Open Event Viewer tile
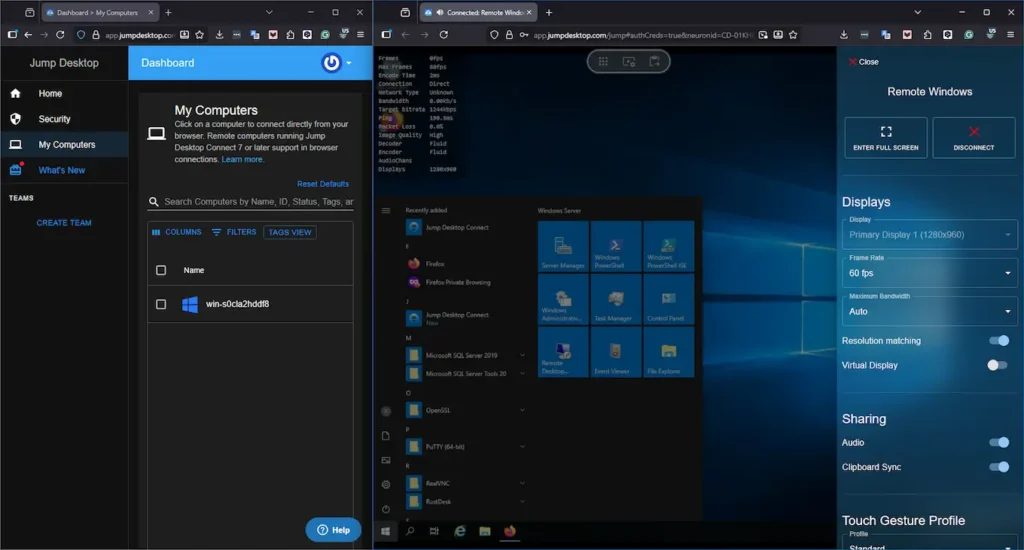The image size is (1024, 550). (615, 352)
